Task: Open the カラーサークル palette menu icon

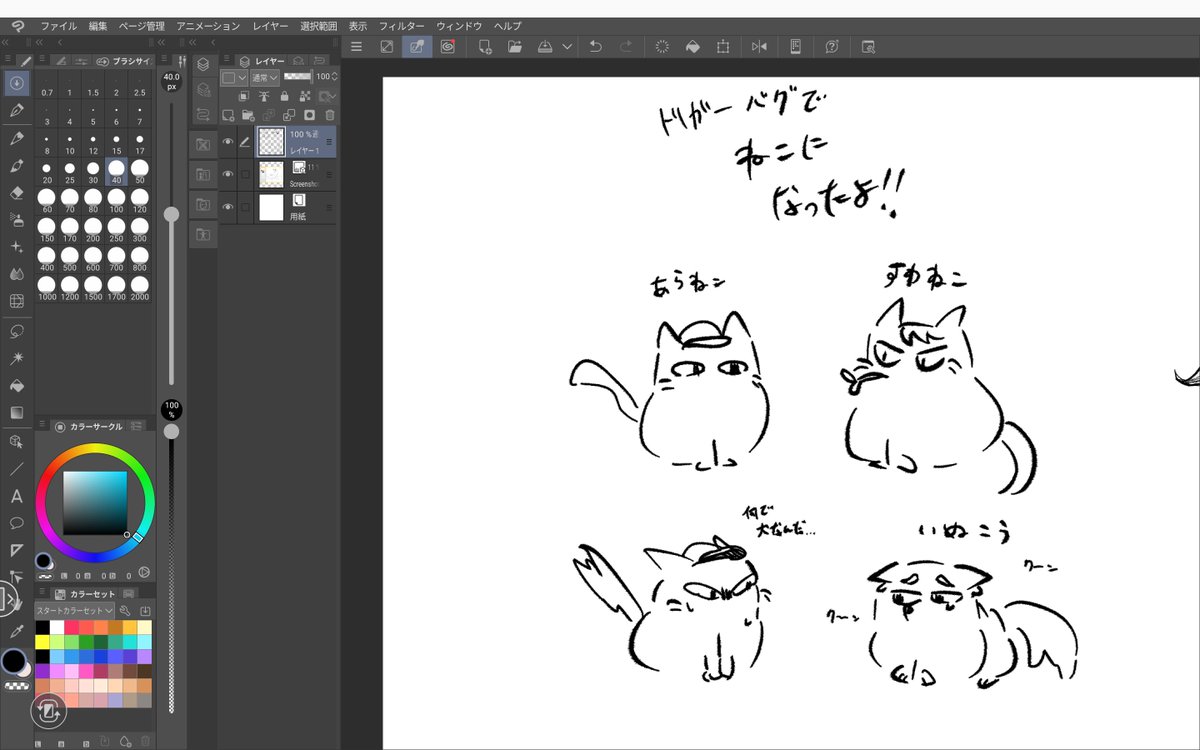Action: (42, 426)
